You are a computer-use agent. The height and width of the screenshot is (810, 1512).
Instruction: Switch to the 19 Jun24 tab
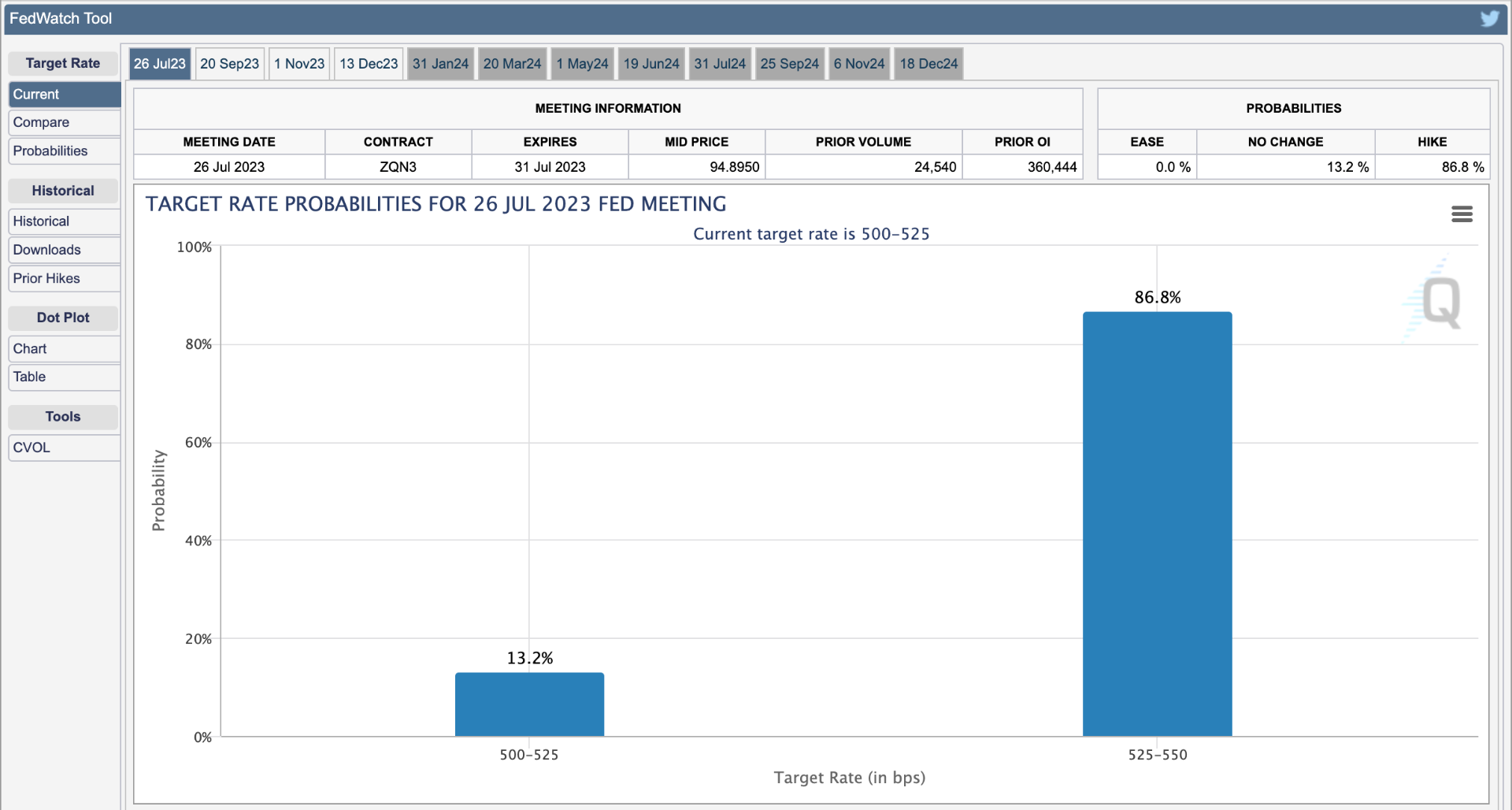pyautogui.click(x=651, y=64)
